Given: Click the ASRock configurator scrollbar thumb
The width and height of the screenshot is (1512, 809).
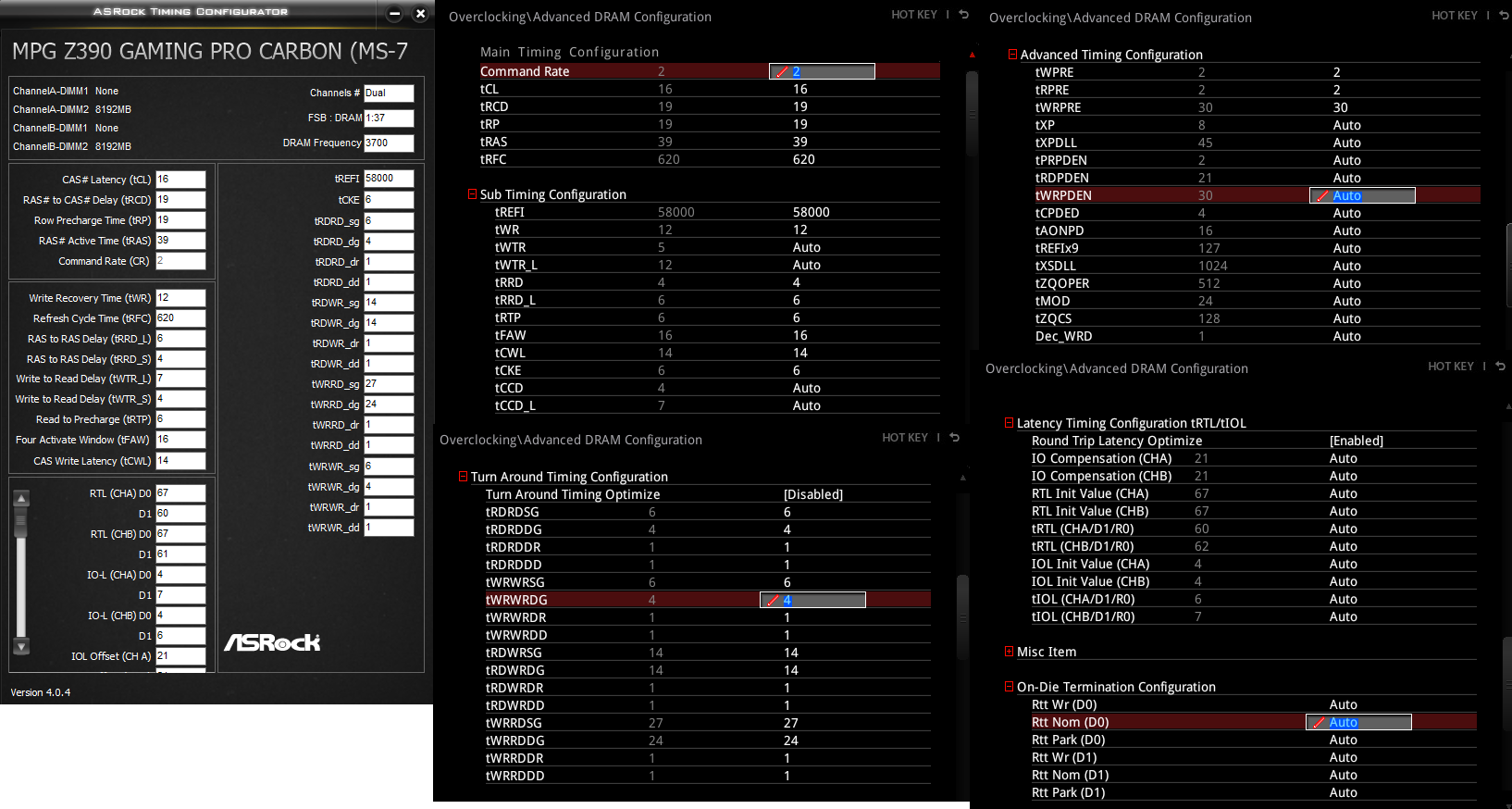Looking at the screenshot, I should click(x=21, y=523).
